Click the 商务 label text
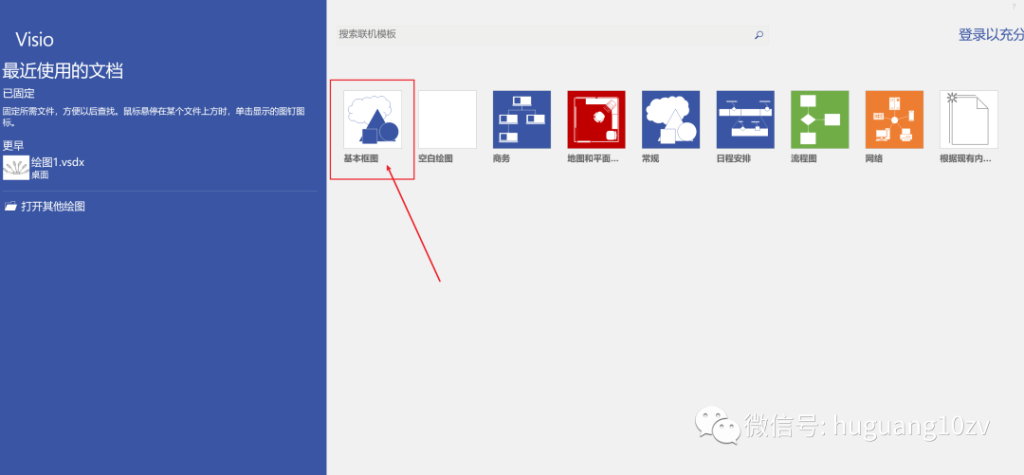The image size is (1024, 475). 502,158
